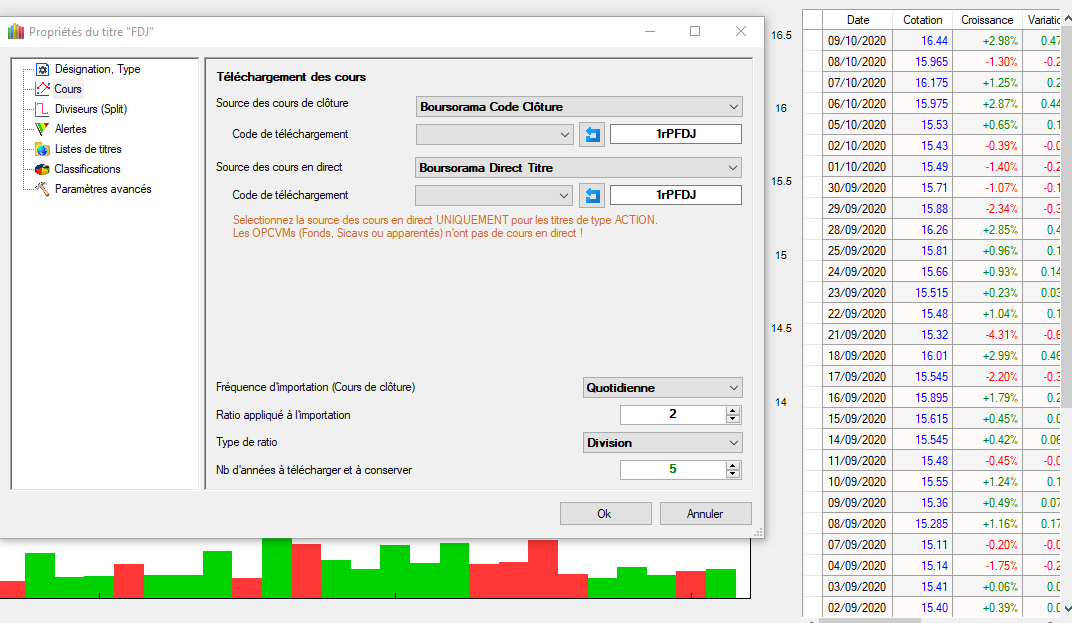The image size is (1072, 623).
Task: Click blue reset icon for direct code
Action: click(x=592, y=195)
